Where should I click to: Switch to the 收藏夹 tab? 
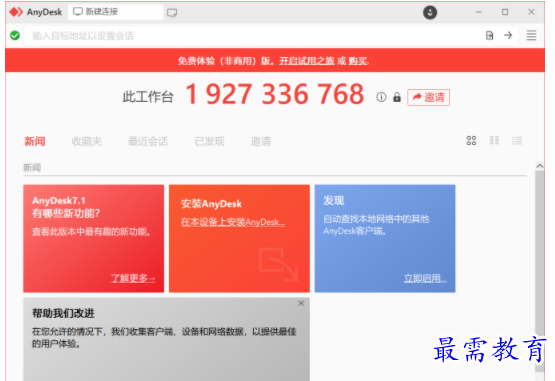pos(86,141)
